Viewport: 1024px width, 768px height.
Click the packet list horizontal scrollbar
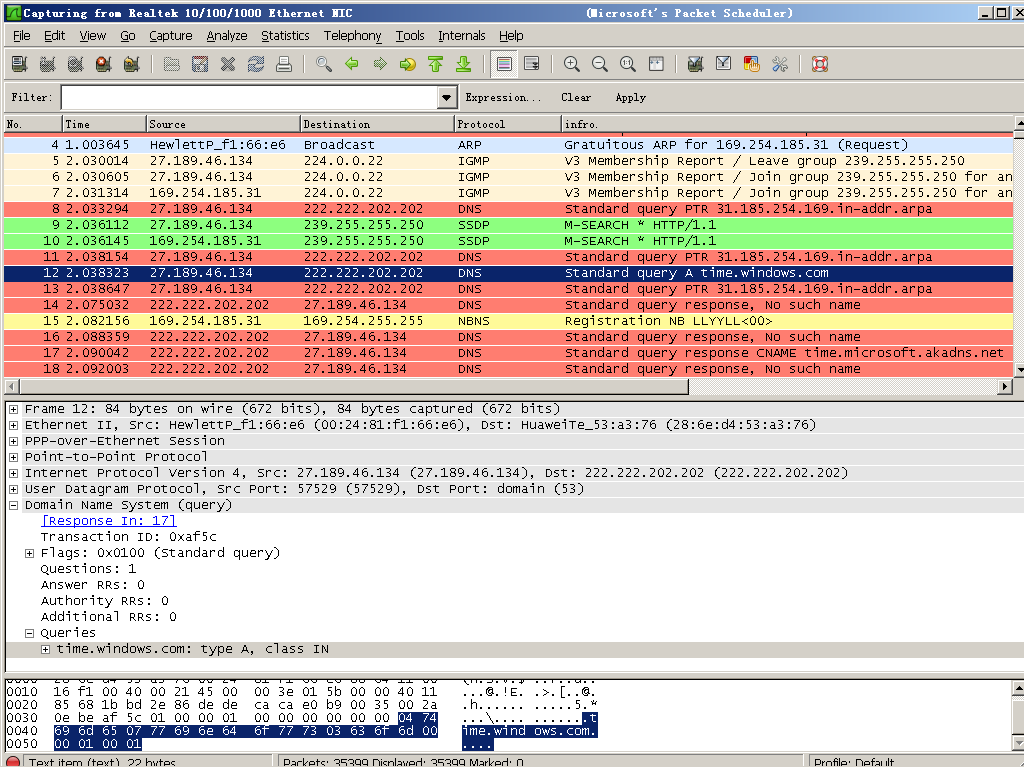coord(352,387)
